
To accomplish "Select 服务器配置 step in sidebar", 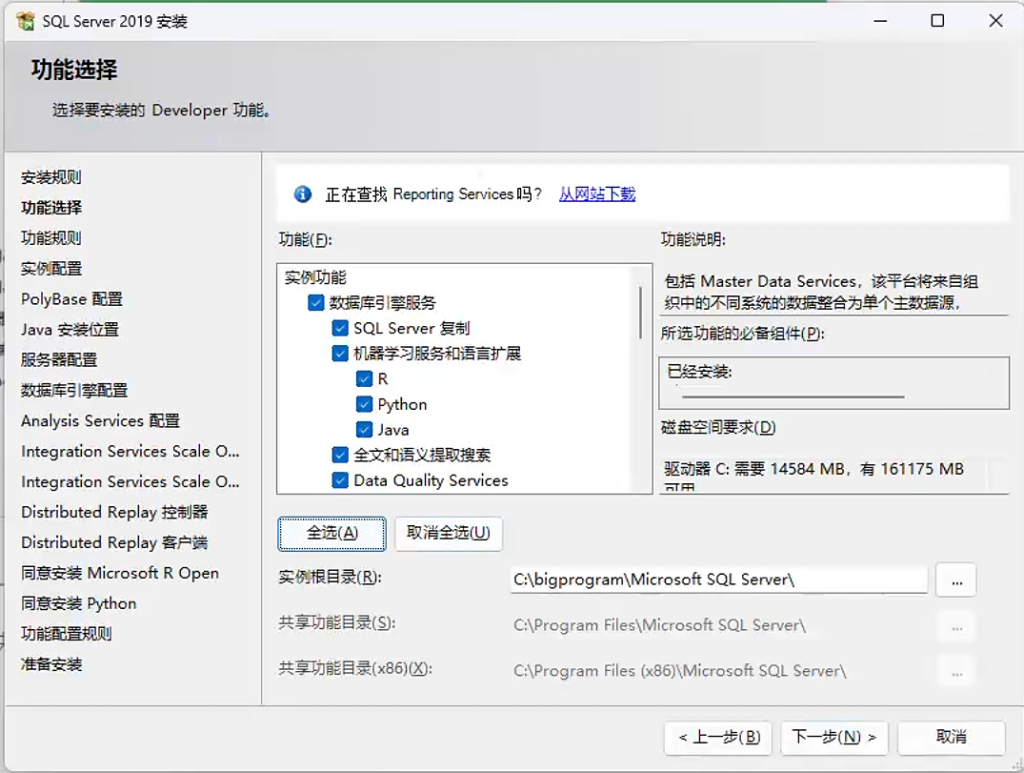I will coord(59,360).
